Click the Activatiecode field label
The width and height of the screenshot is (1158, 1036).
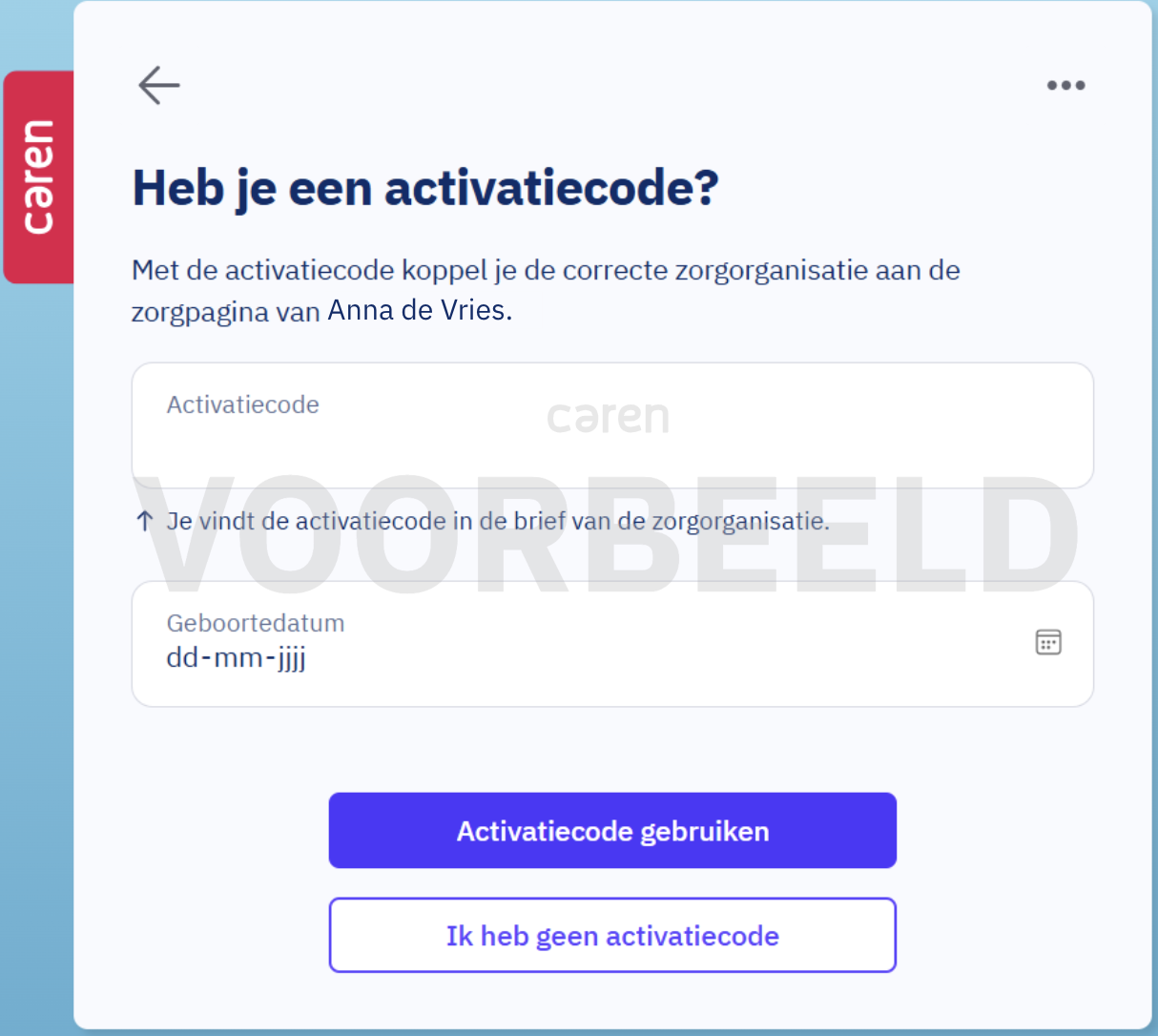[242, 404]
